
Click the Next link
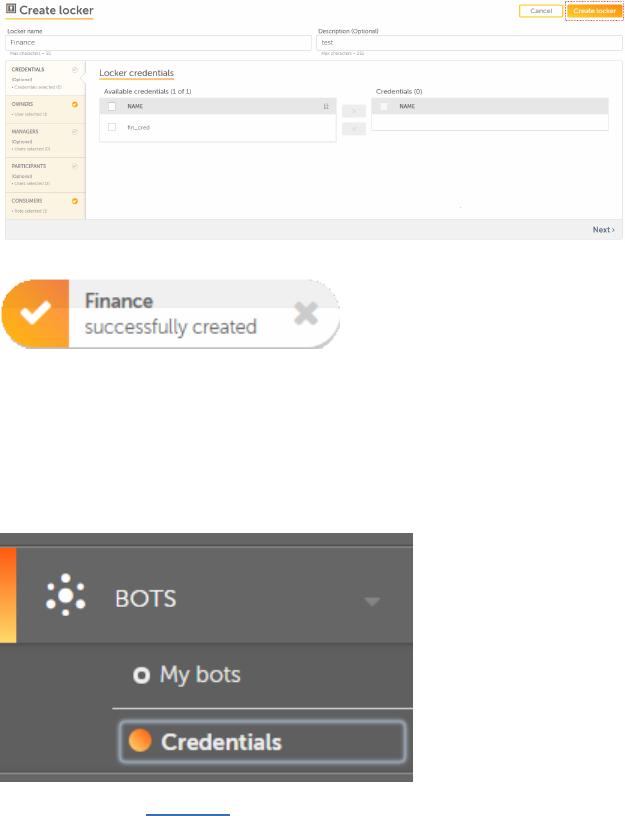click(x=604, y=230)
